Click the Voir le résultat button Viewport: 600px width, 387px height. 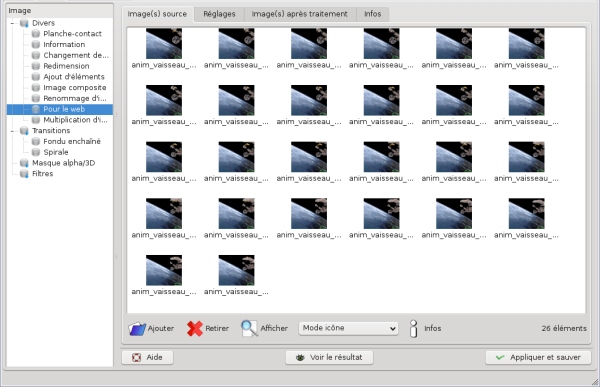329,358
